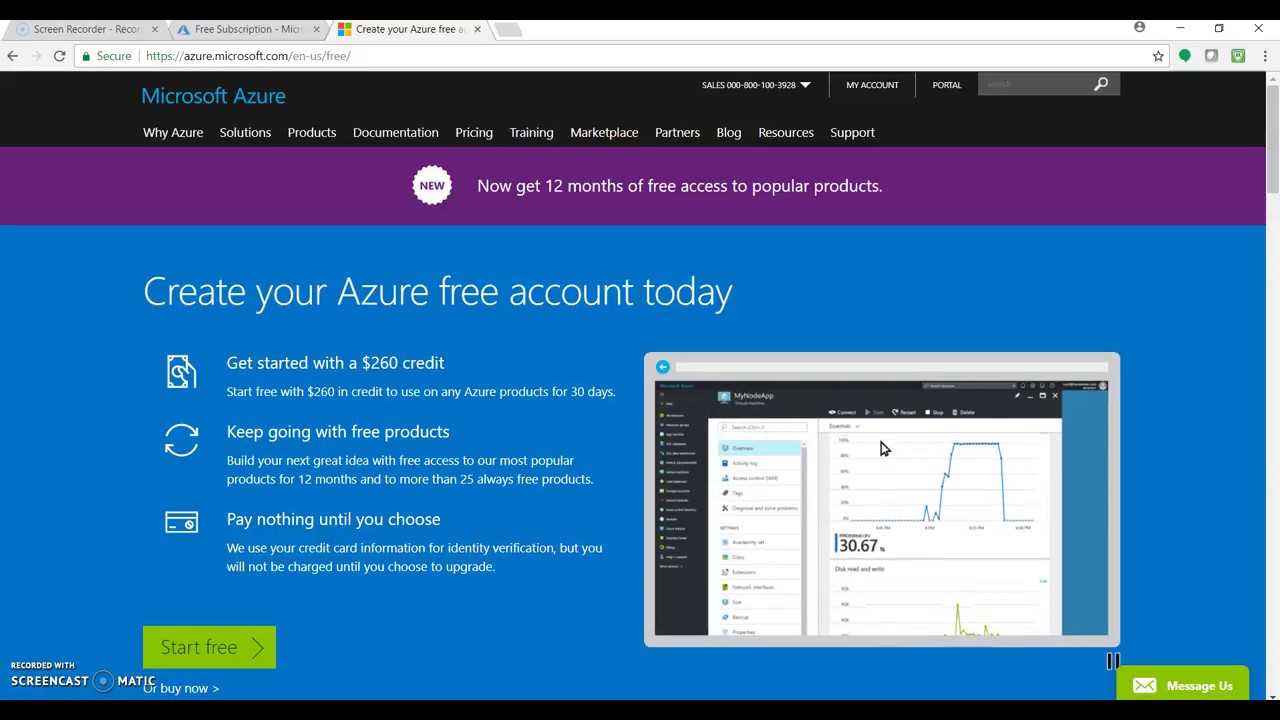The height and width of the screenshot is (720, 1280).
Task: Open the Documentation menu item
Action: 395,132
